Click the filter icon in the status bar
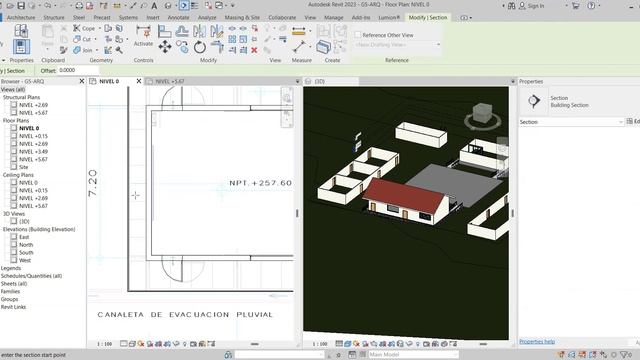 (x=624, y=355)
